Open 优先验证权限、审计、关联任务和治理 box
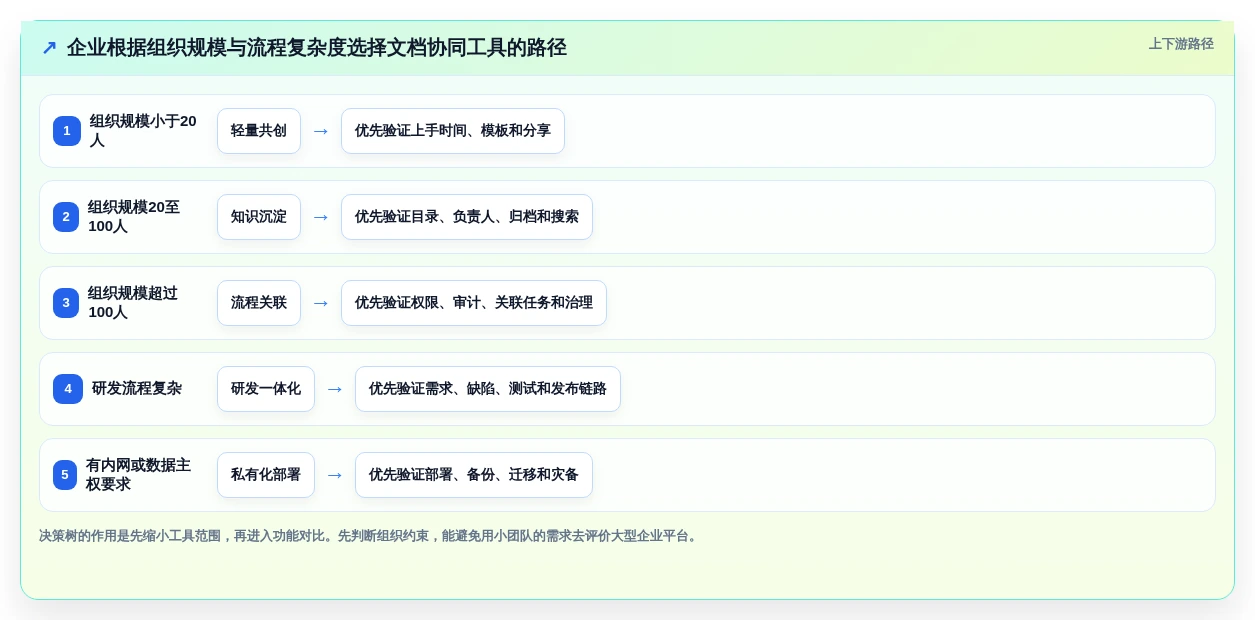This screenshot has height=620, width=1255. click(474, 303)
